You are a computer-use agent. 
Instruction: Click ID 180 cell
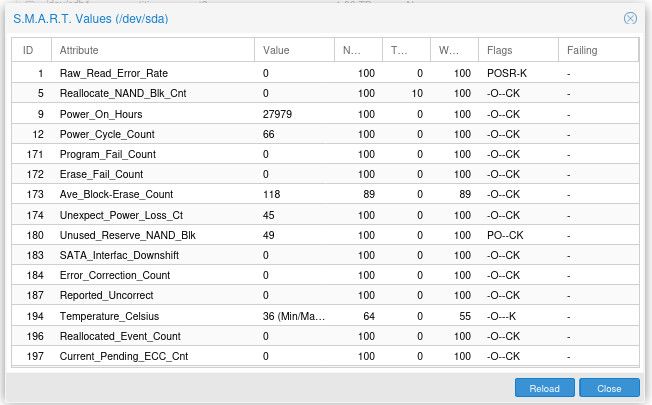click(35, 235)
